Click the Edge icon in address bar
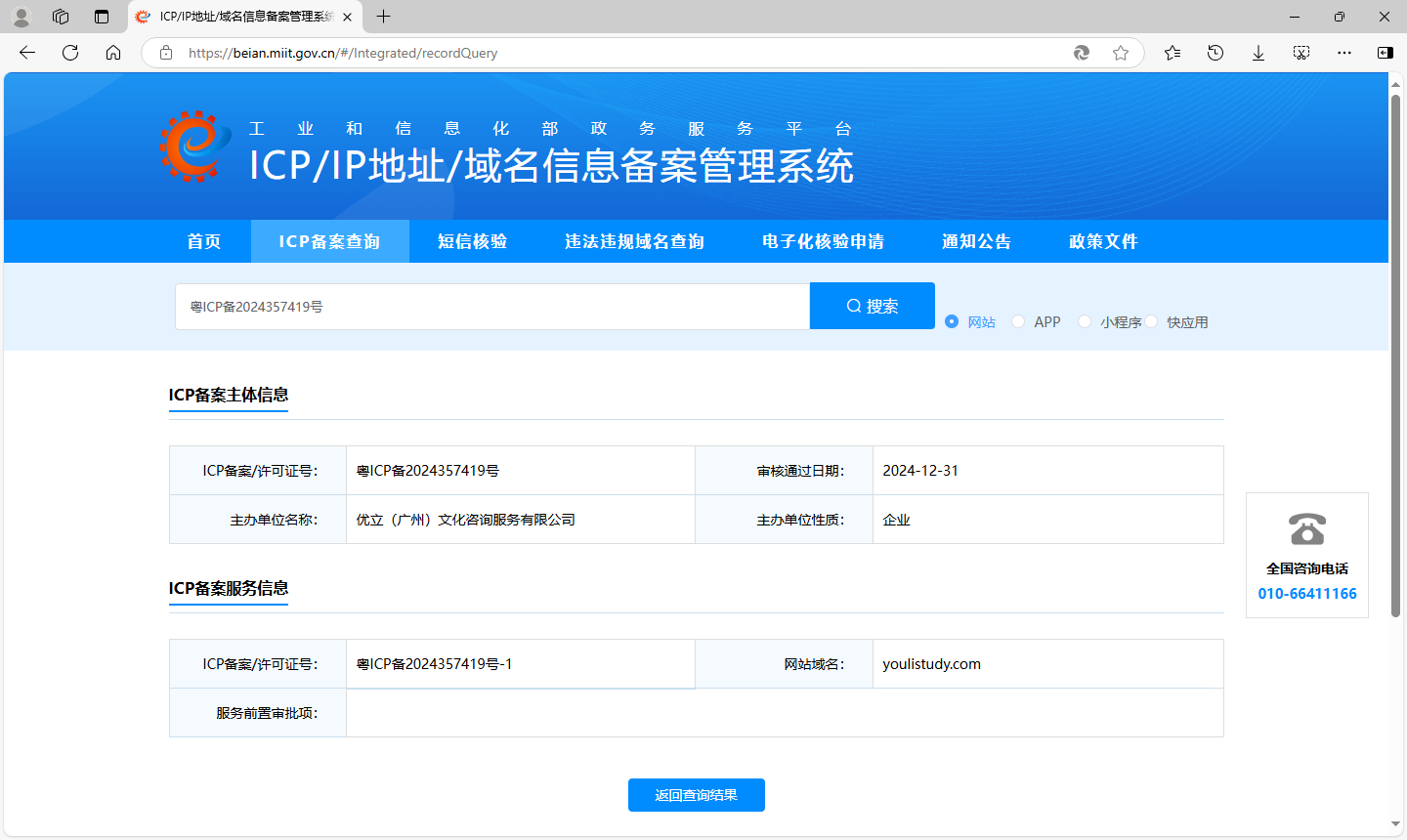Screen dimensions: 1407x840 coord(1082,53)
